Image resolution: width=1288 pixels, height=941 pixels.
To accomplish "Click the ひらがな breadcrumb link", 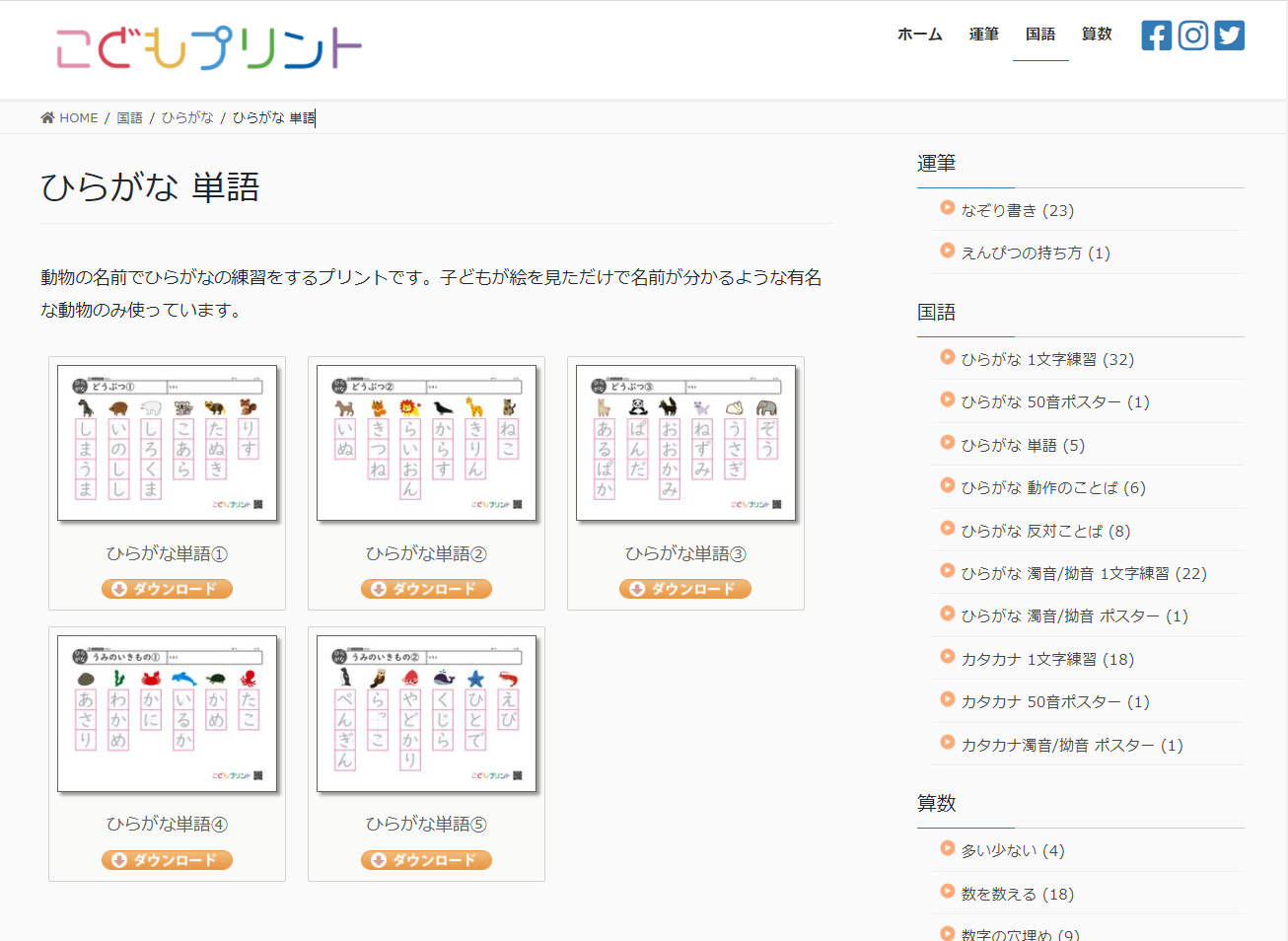I will 187,117.
